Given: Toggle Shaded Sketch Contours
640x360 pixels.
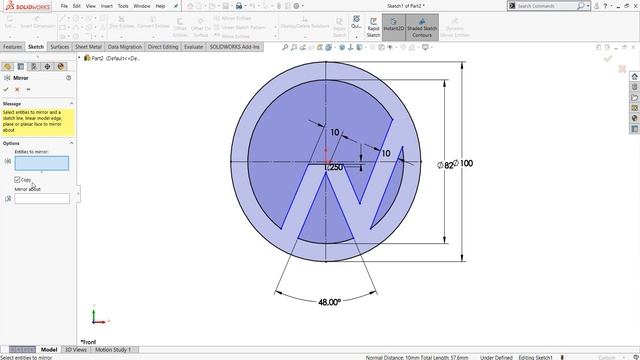Looking at the screenshot, I should click(422, 27).
